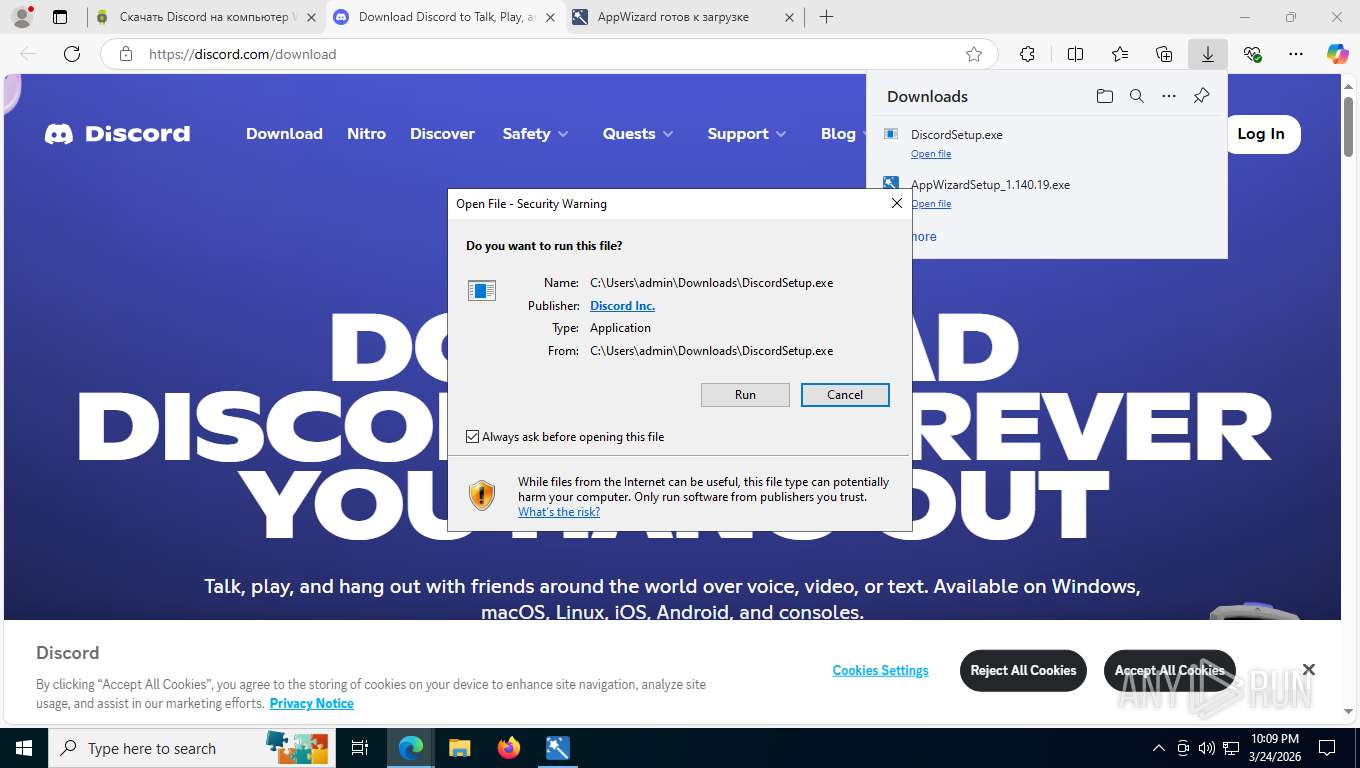The height and width of the screenshot is (768, 1360).
Task: Toggle the Downloads toolbar icon
Action: pos(1208,54)
